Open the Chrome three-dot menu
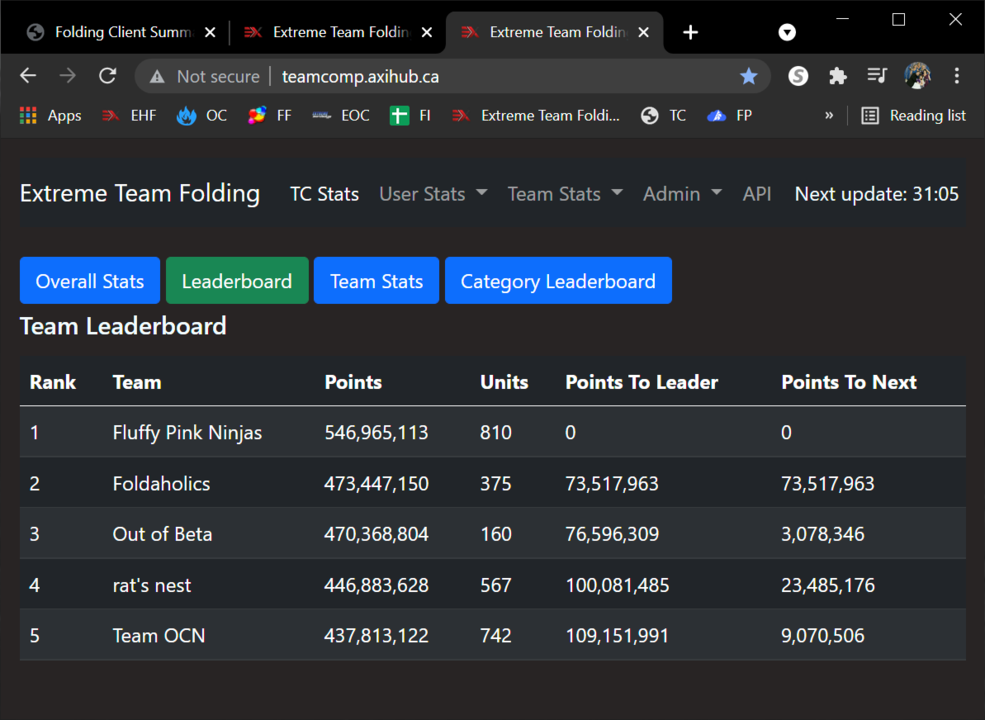This screenshot has height=720, width=985. click(957, 76)
